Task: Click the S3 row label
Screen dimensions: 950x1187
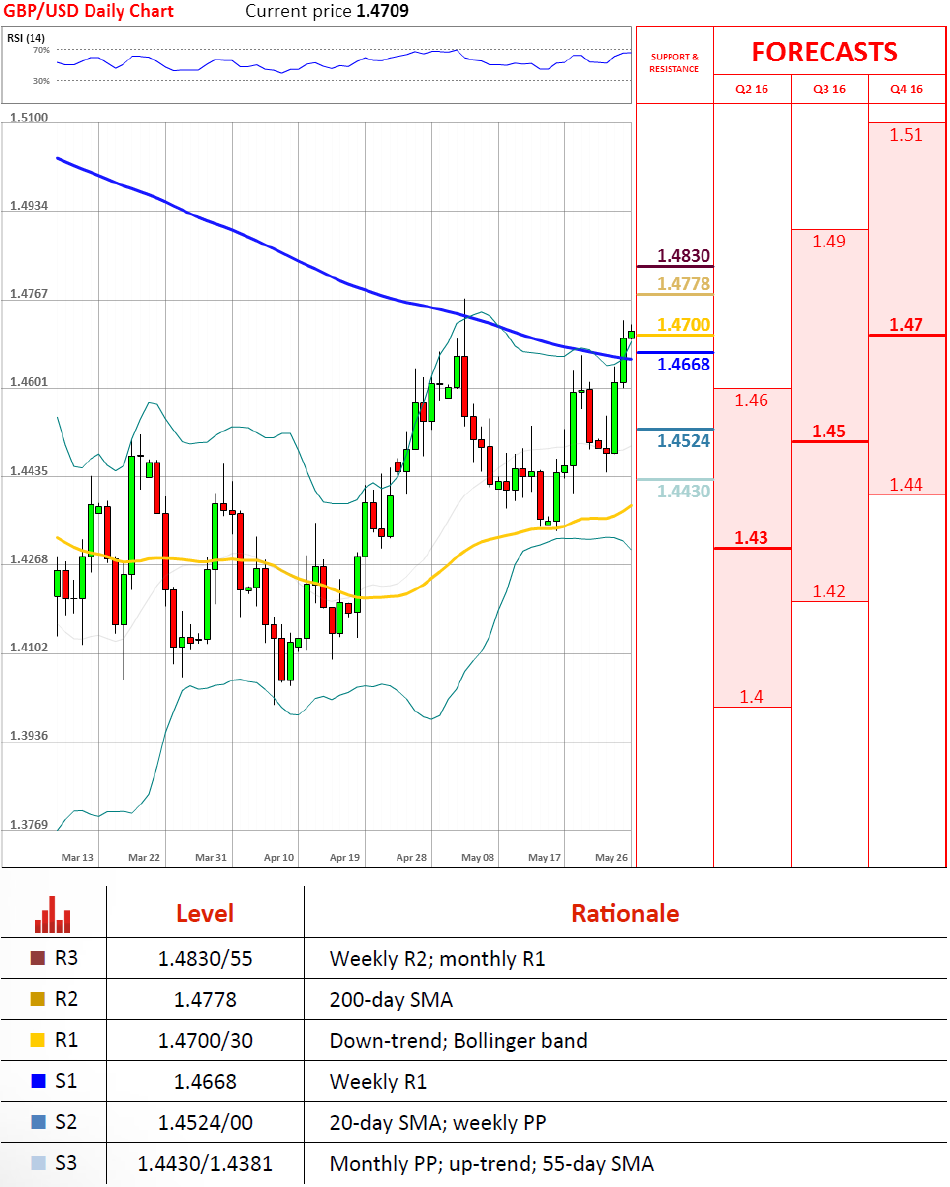Action: click(x=66, y=1163)
